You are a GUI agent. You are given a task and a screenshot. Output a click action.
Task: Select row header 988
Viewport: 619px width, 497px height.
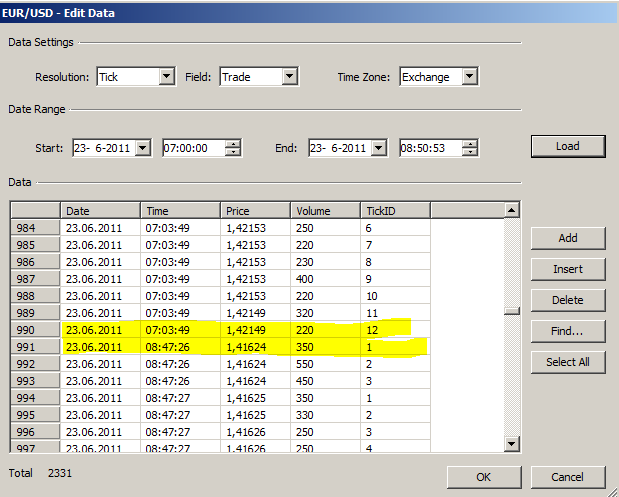pos(36,296)
